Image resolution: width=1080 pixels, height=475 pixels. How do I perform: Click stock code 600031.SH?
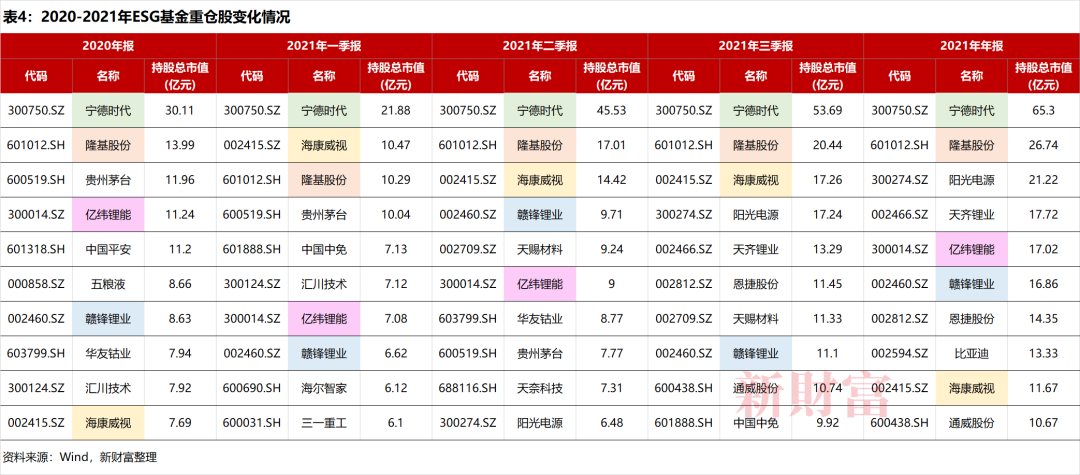[x=252, y=423]
